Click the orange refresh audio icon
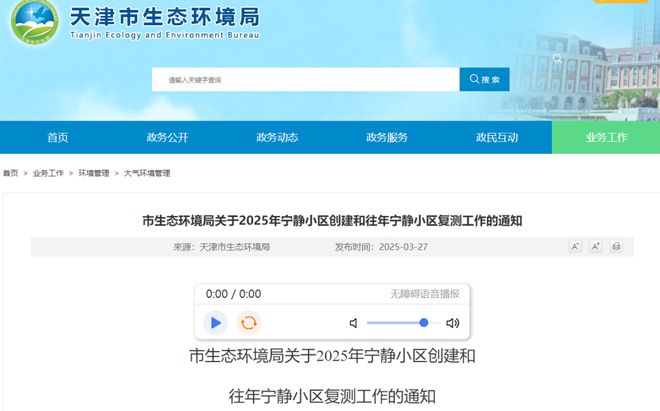 (249, 323)
